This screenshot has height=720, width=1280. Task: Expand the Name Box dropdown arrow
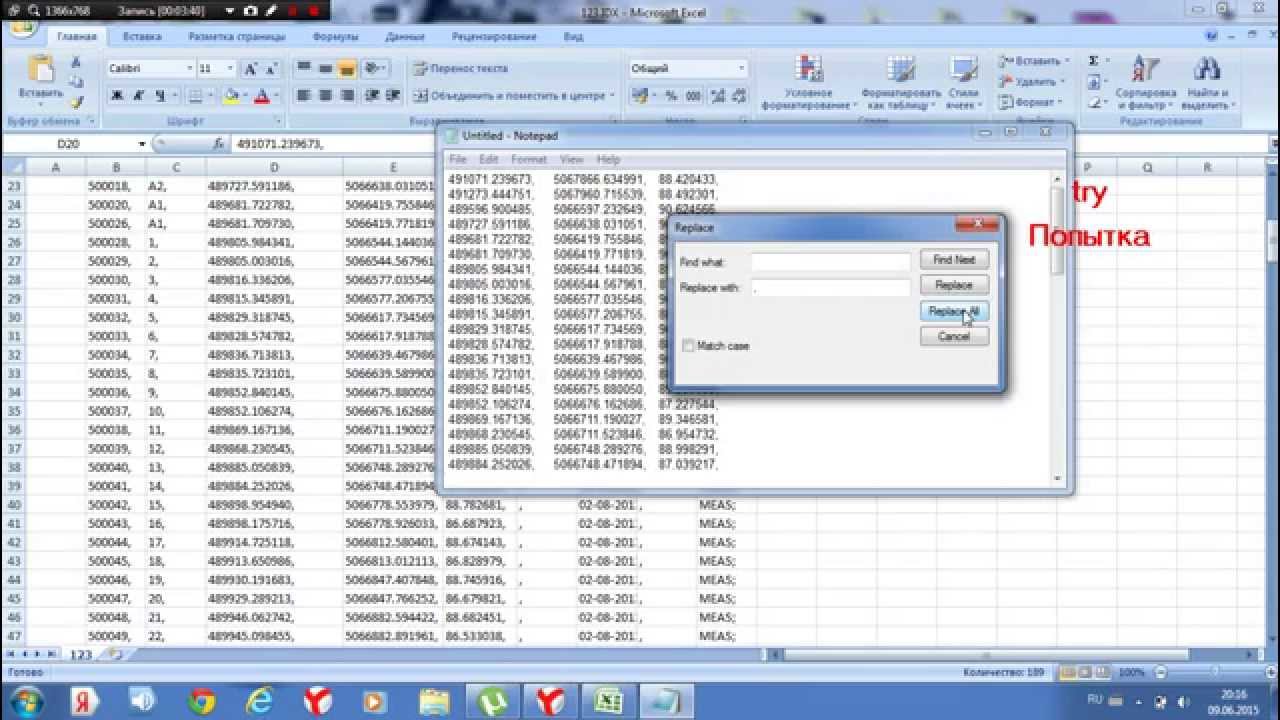pos(142,144)
